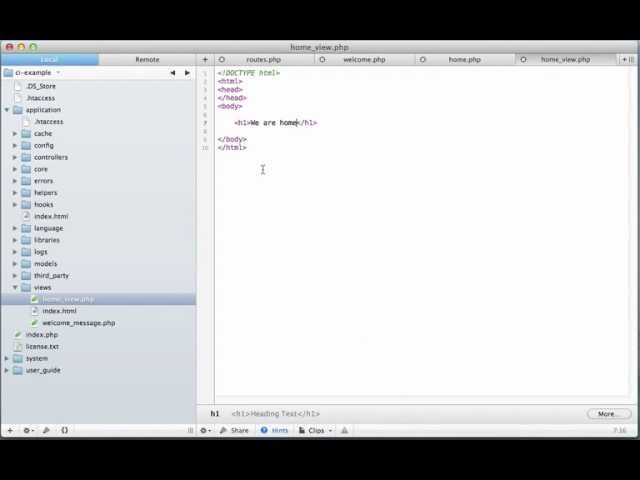Click the circle icon on welcome.php tab

(x=322, y=60)
